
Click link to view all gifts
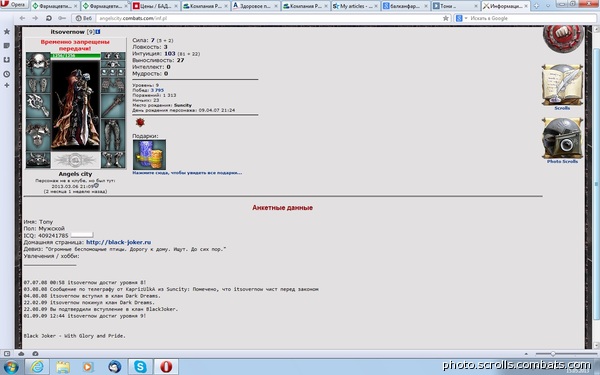tap(187, 173)
